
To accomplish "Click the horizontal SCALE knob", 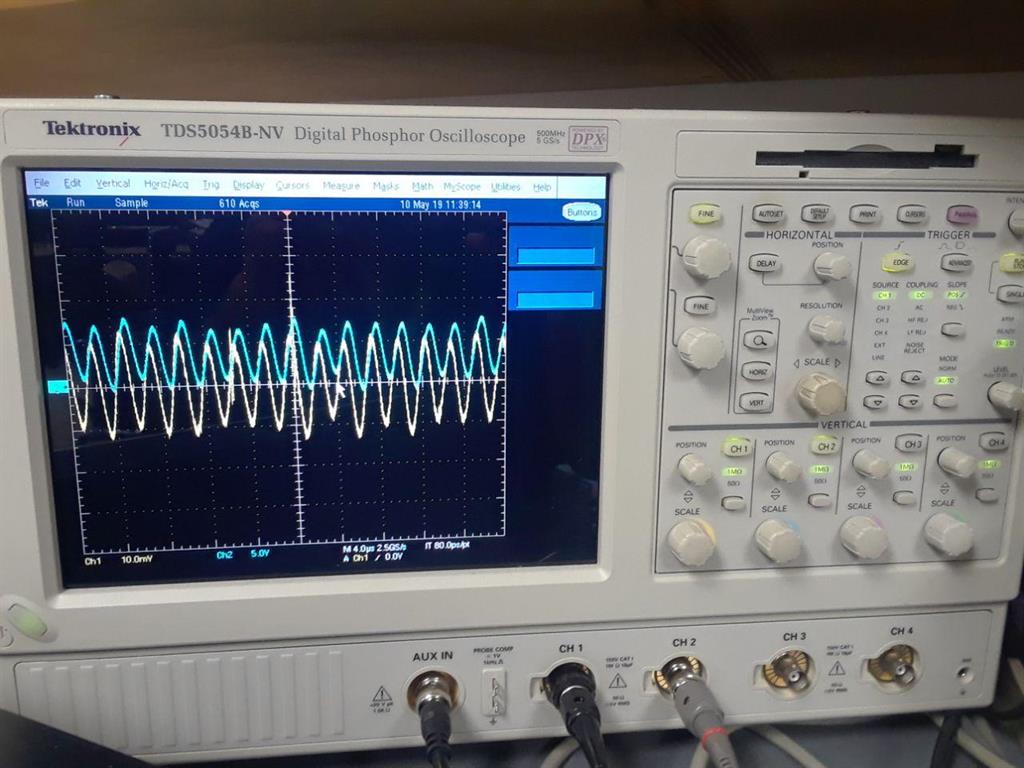I will point(821,394).
